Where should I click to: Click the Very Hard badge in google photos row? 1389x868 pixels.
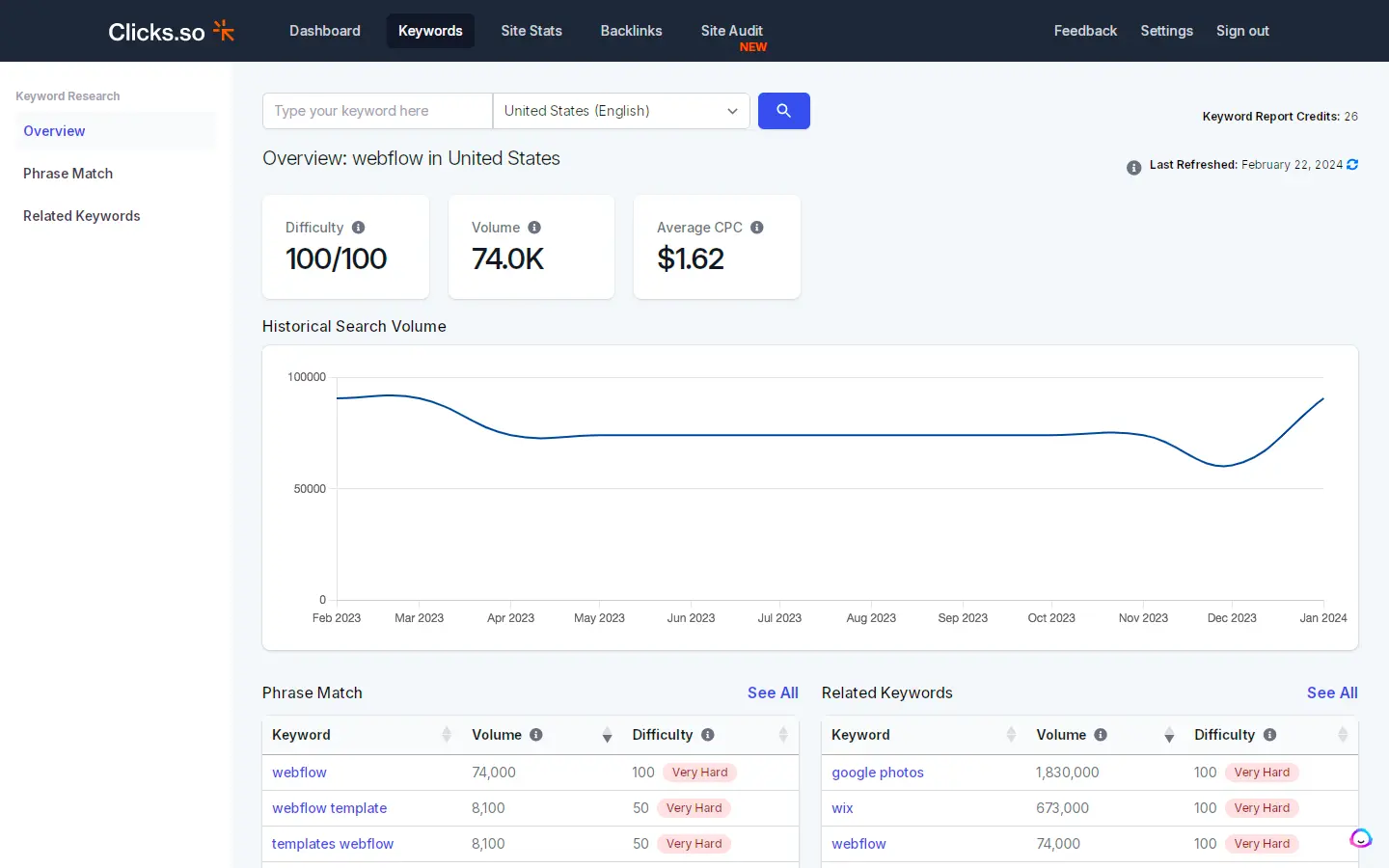pyautogui.click(x=1262, y=773)
